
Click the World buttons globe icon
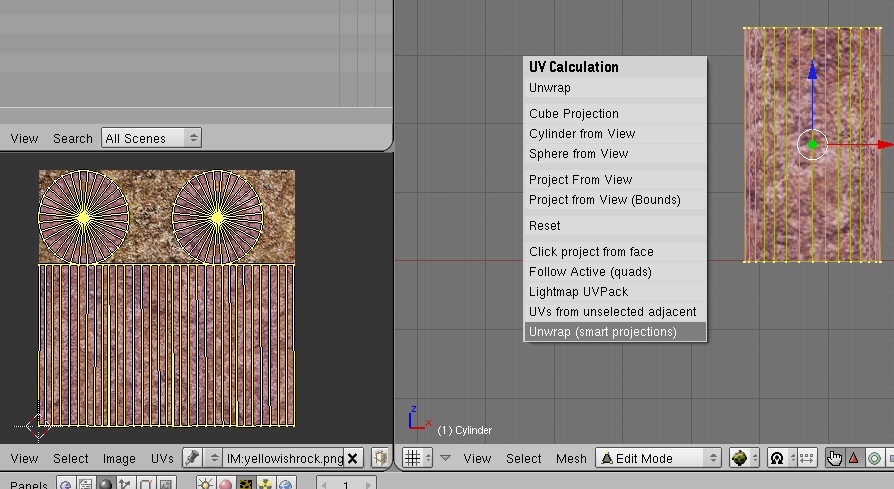[x=286, y=484]
